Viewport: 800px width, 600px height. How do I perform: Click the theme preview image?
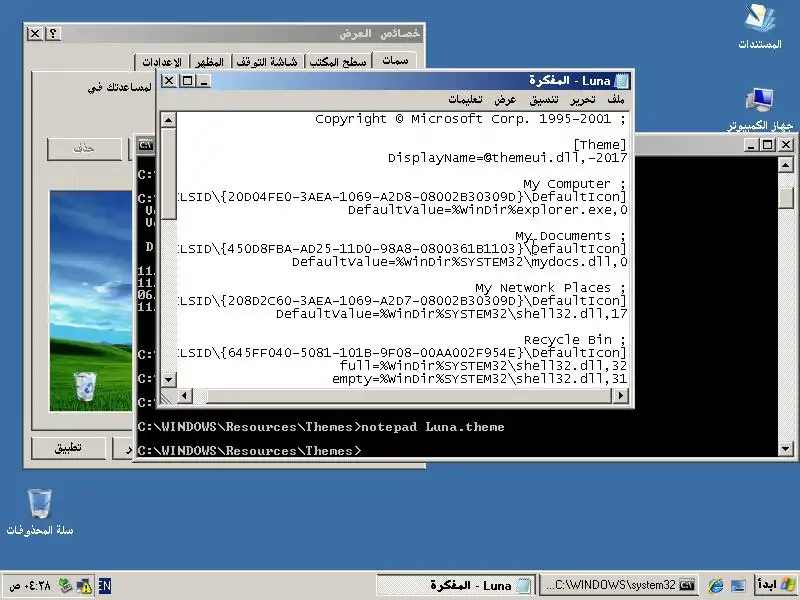pyautogui.click(x=91, y=301)
